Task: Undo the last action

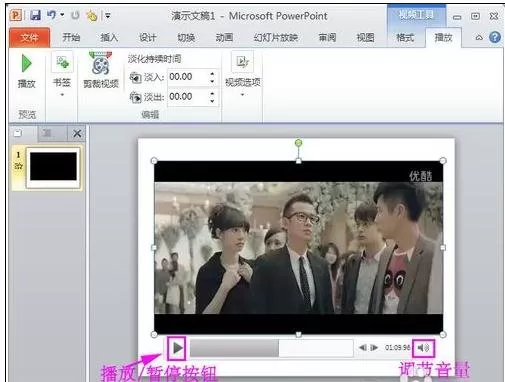Action: [51, 15]
